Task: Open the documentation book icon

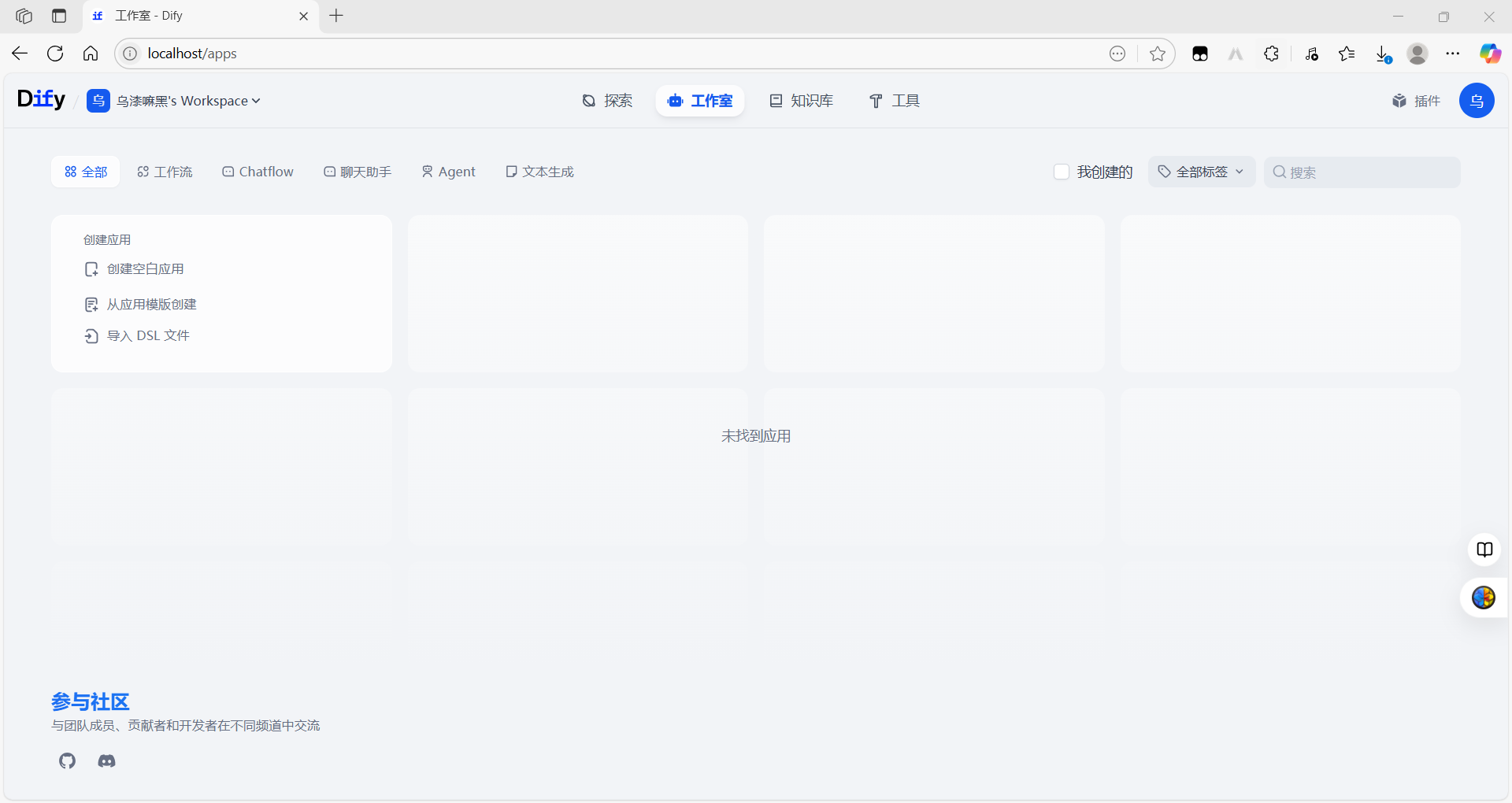Action: [1484, 550]
